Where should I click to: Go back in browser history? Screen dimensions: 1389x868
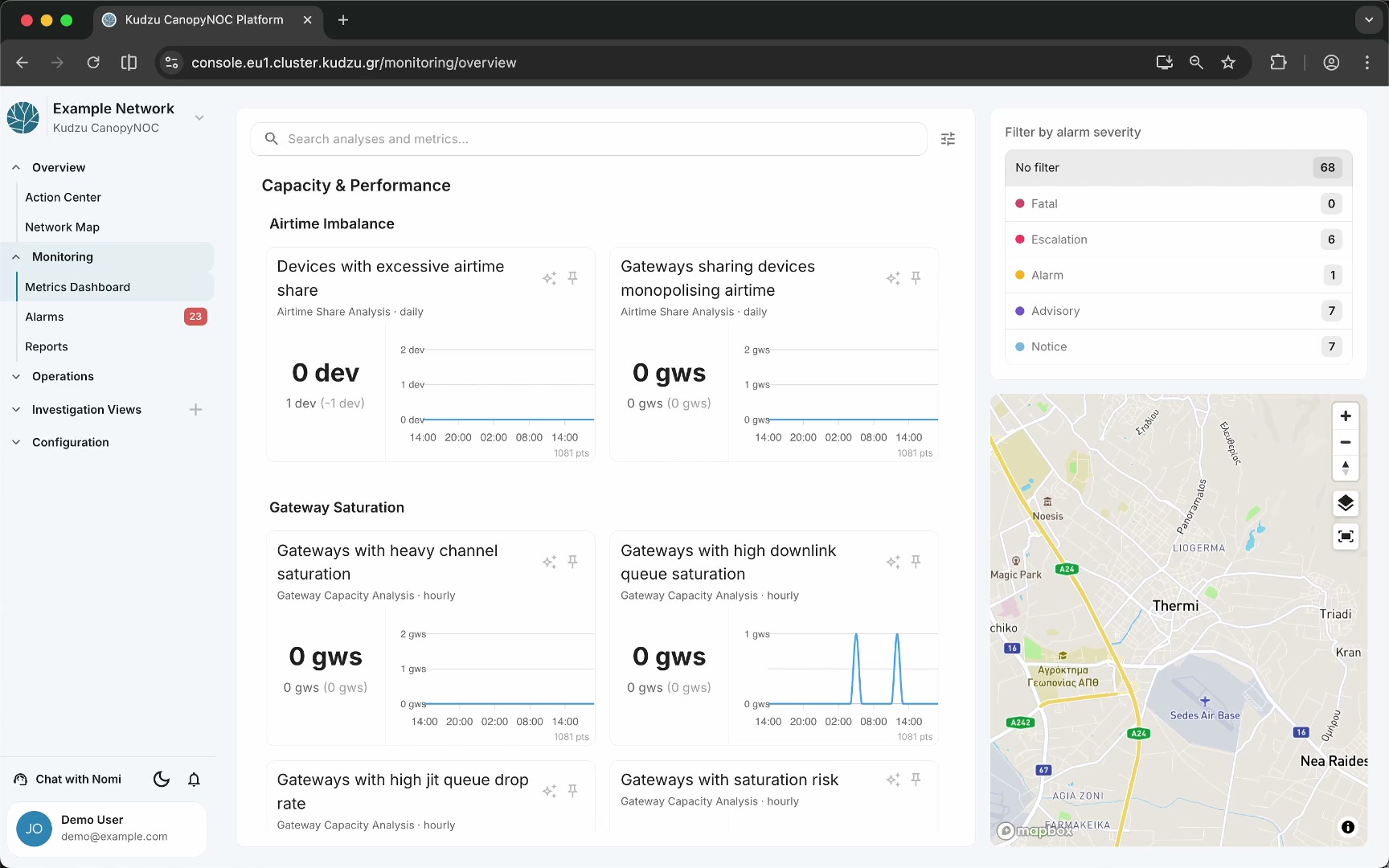point(23,63)
